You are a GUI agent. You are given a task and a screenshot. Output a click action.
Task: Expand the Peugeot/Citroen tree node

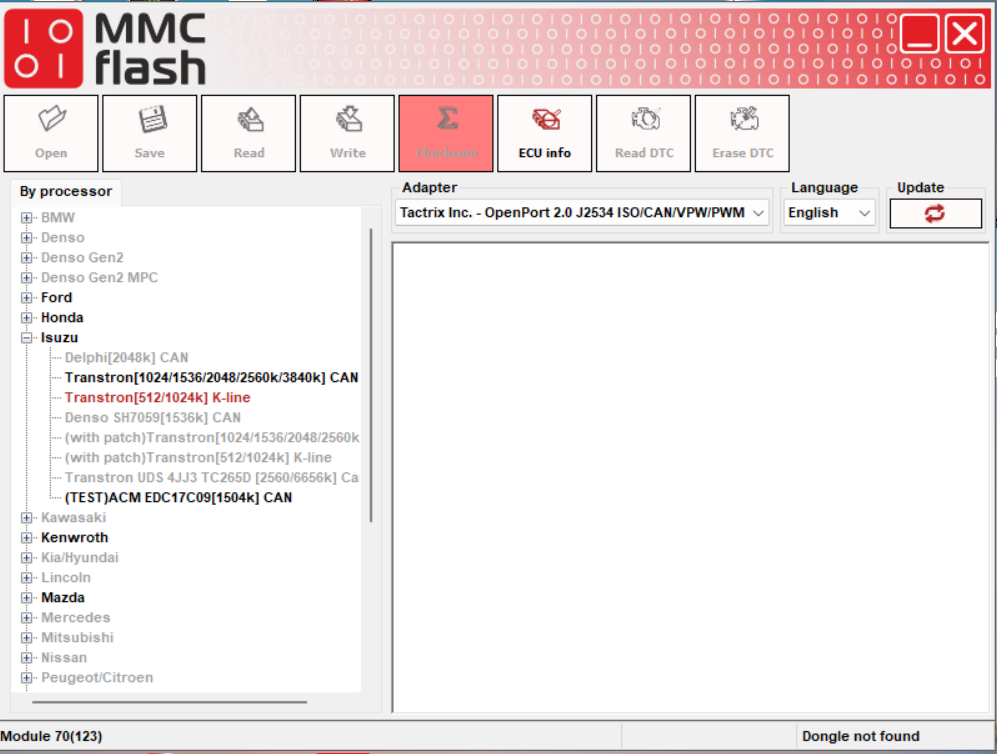tap(26, 678)
